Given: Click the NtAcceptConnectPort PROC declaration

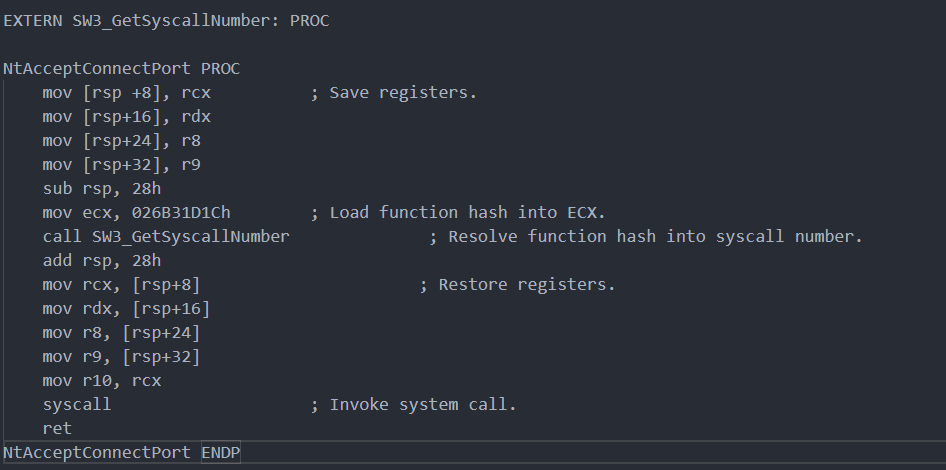Looking at the screenshot, I should [x=121, y=69].
